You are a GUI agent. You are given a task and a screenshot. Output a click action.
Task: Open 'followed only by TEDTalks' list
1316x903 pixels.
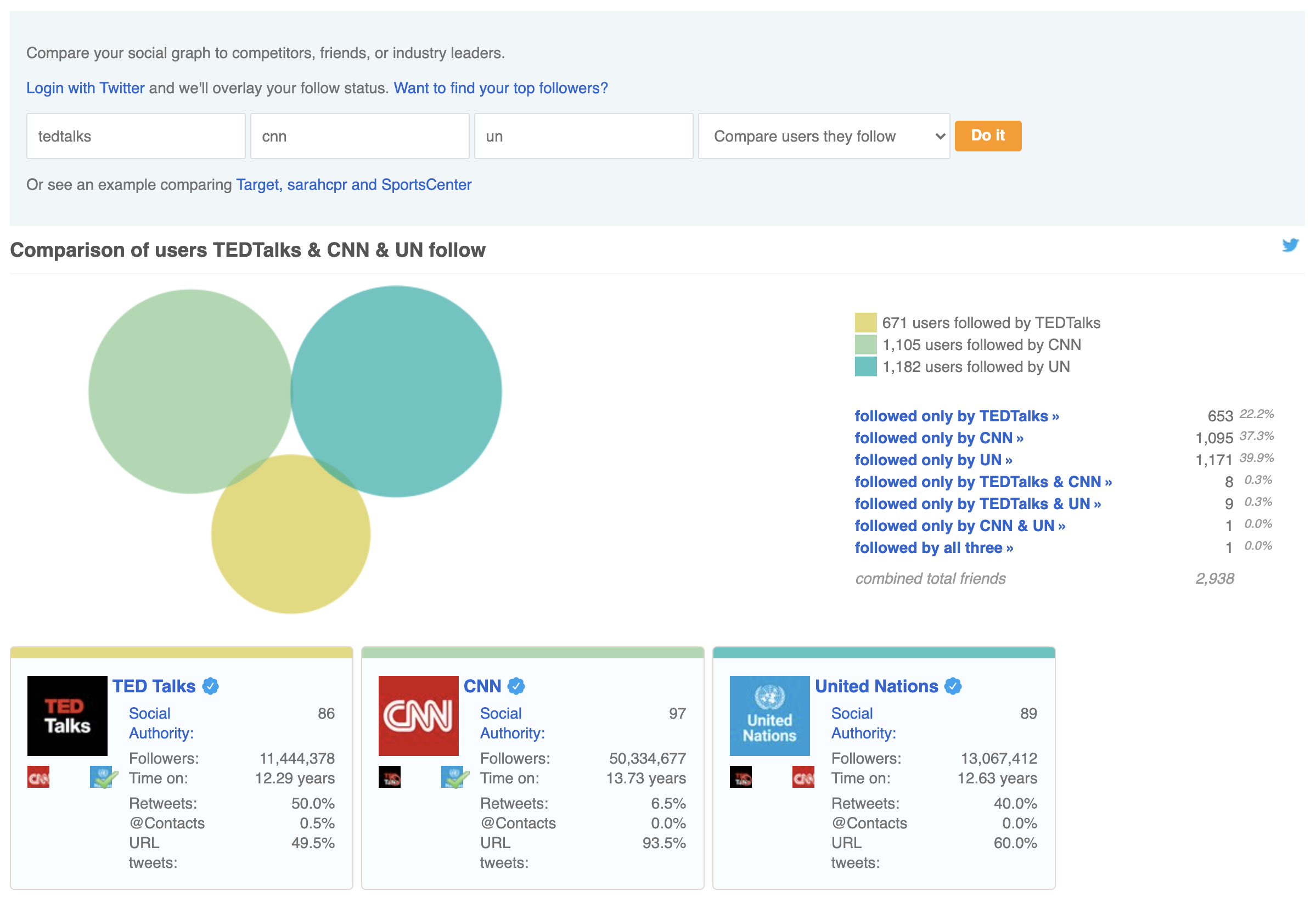pyautogui.click(x=957, y=416)
